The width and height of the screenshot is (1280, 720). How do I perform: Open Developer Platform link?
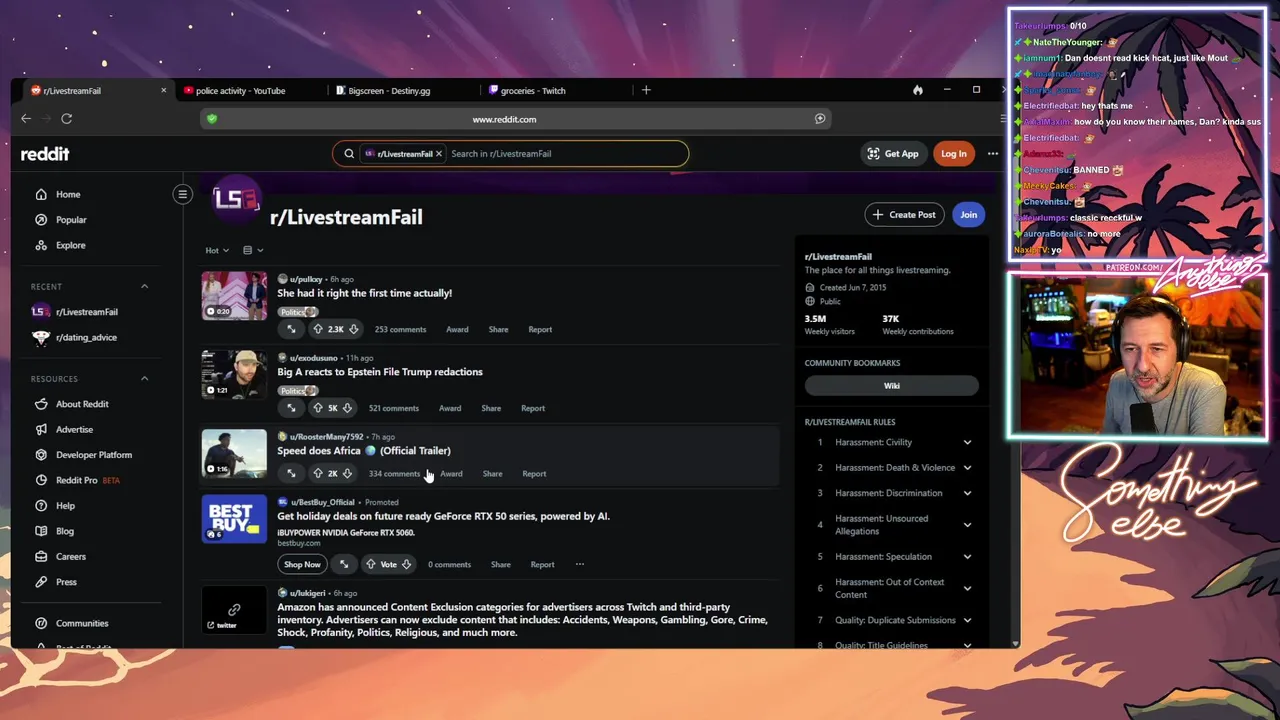[94, 455]
